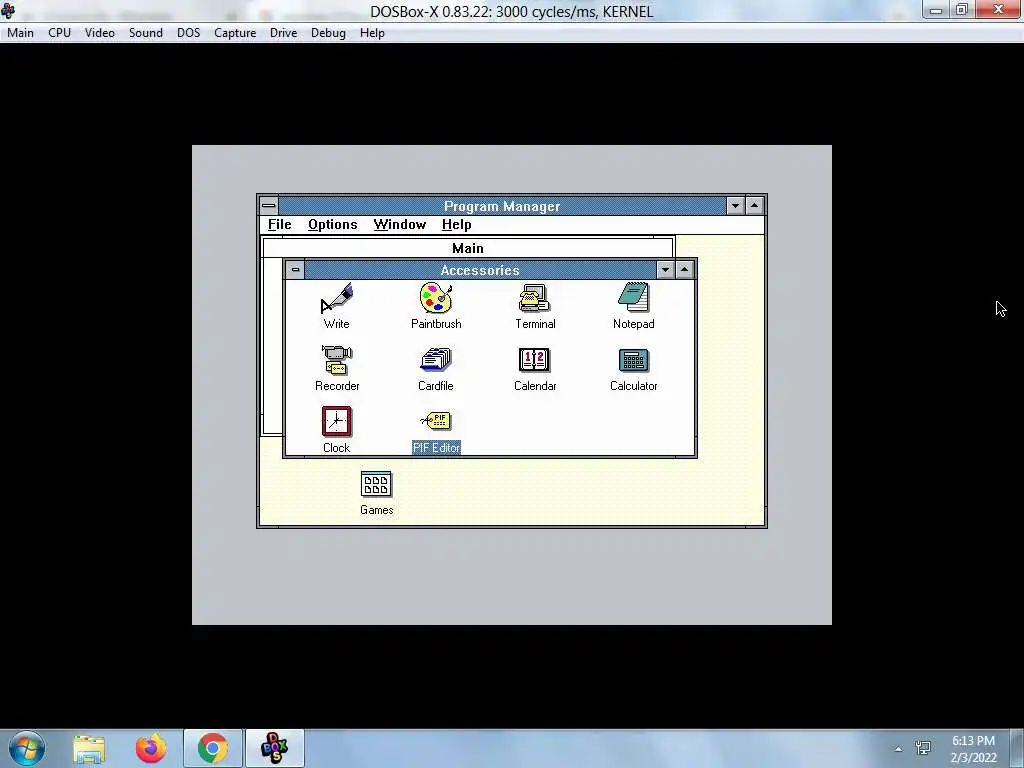The image size is (1024, 768).
Task: Open the Options menu in Program Manager
Action: click(x=332, y=225)
